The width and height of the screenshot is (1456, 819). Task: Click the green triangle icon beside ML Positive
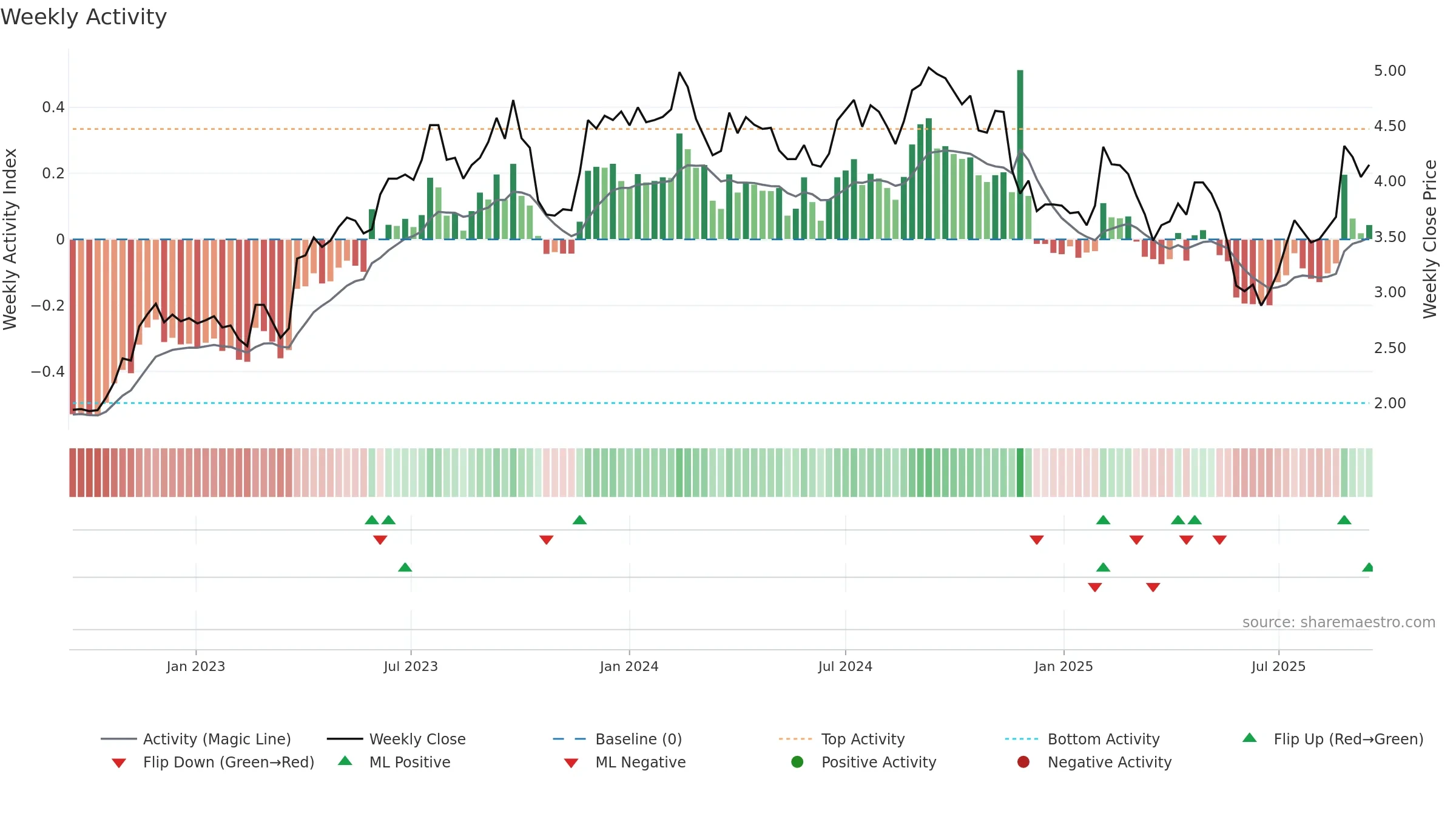tap(345, 761)
